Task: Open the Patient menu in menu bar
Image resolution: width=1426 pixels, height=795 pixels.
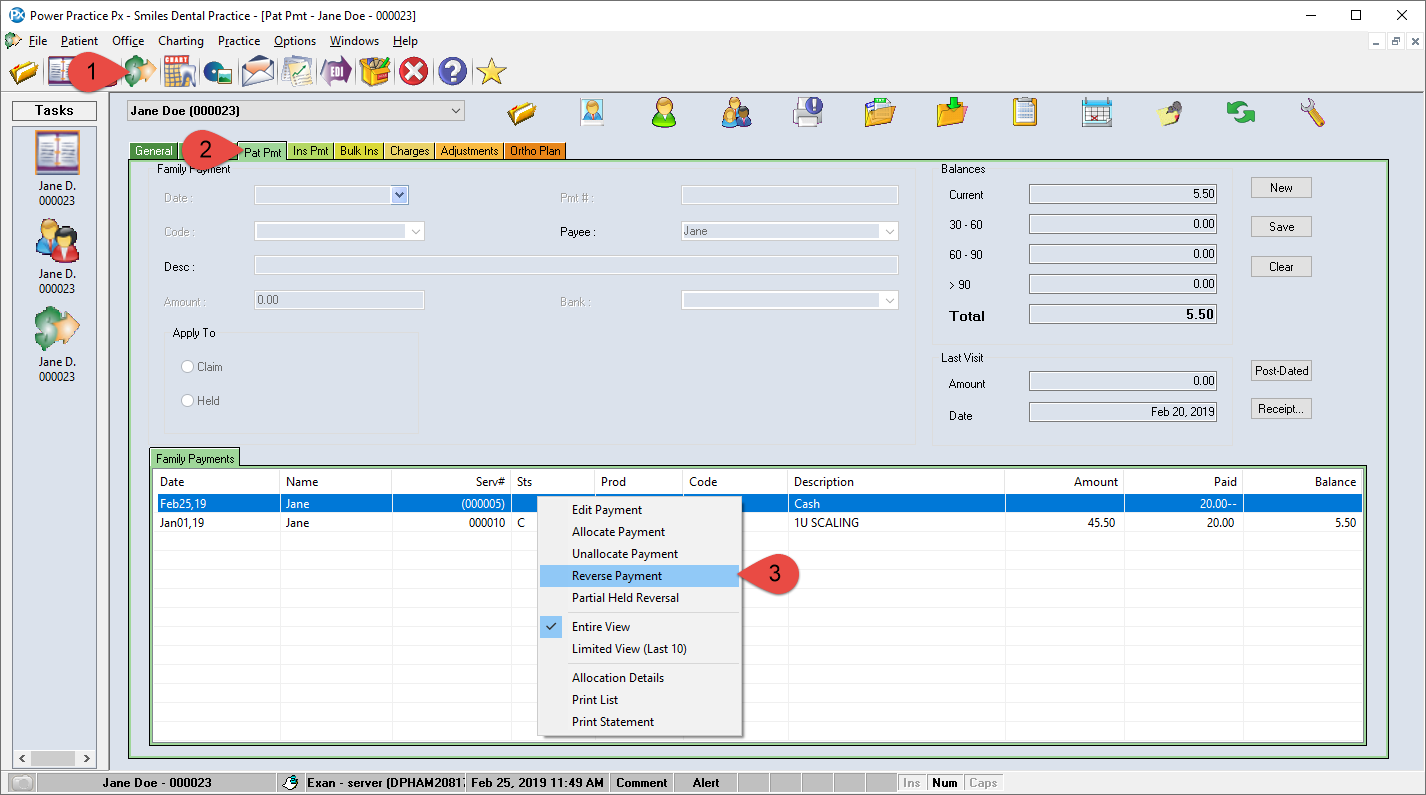Action: (x=79, y=41)
